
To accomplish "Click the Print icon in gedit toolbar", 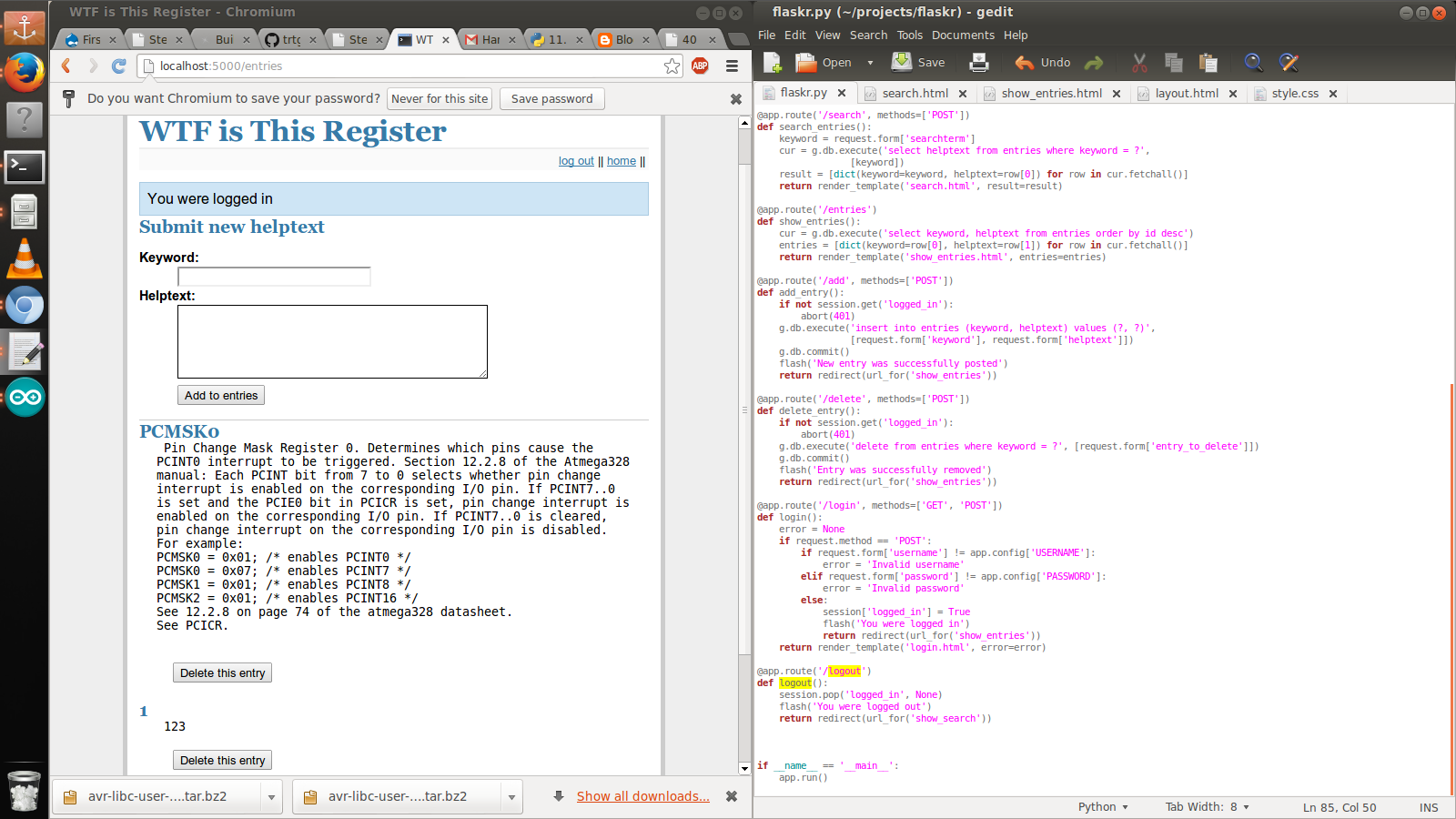I will click(979, 63).
